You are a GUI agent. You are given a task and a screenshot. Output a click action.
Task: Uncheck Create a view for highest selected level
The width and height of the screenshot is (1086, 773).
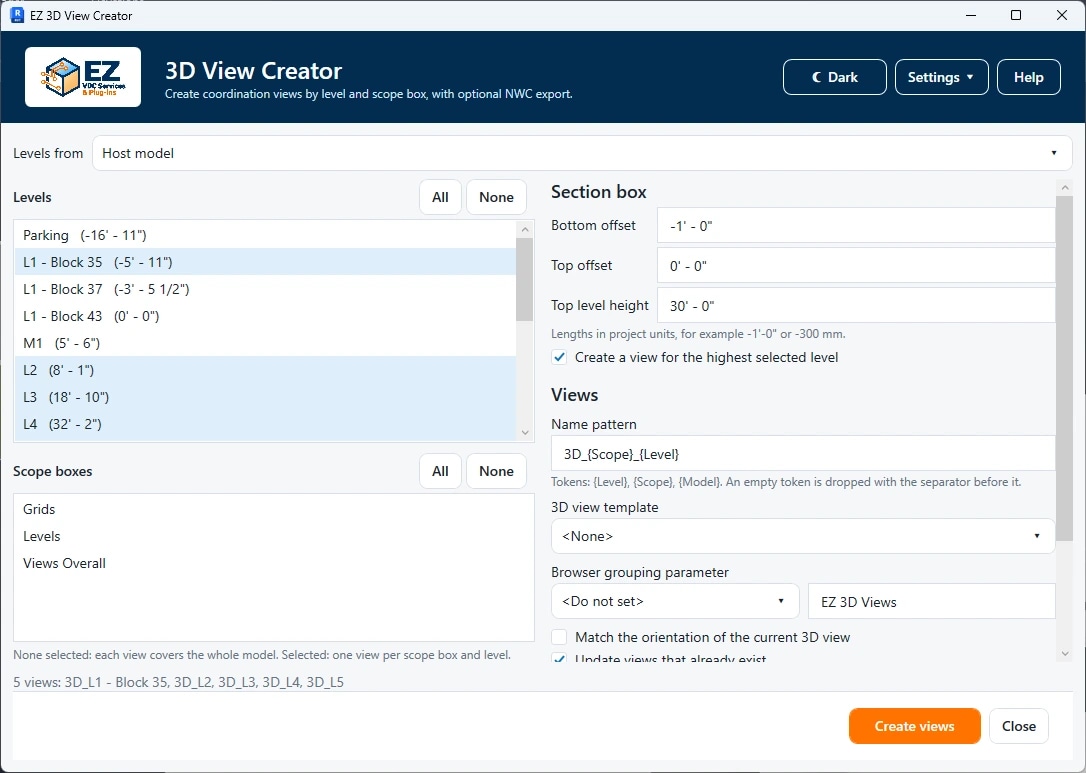pyautogui.click(x=559, y=357)
